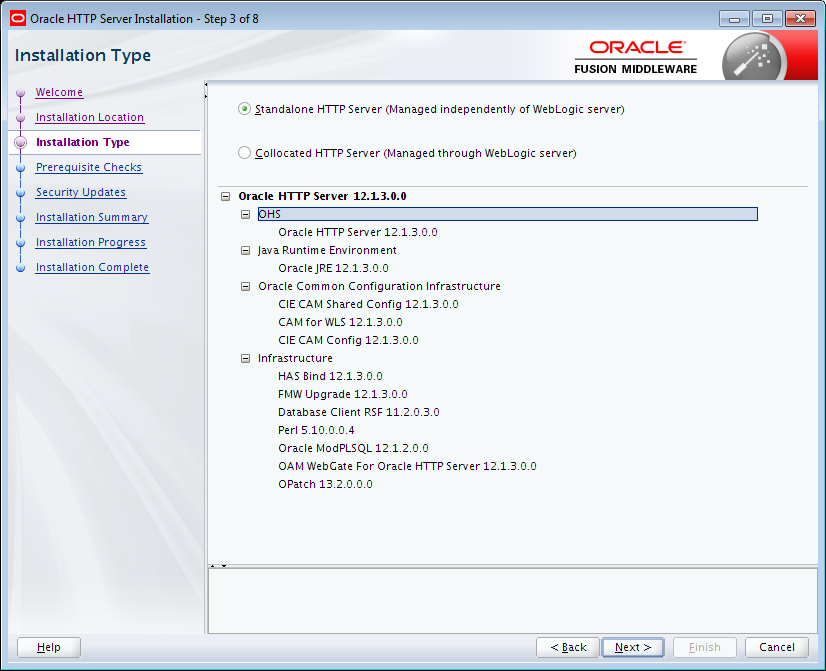The image size is (826, 671).
Task: Click the Next button
Action: point(632,647)
